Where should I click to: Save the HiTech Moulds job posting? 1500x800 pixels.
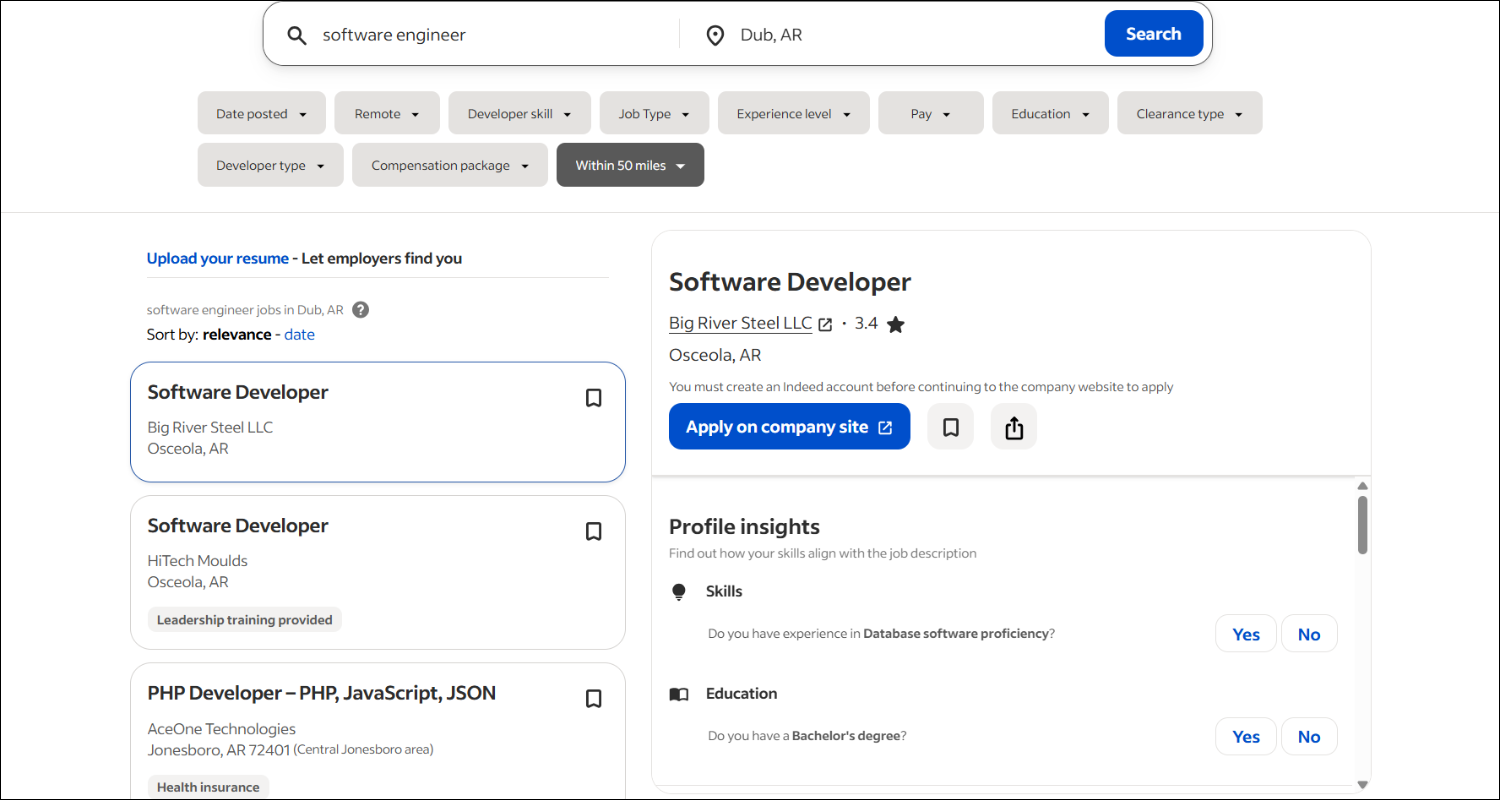tap(593, 531)
